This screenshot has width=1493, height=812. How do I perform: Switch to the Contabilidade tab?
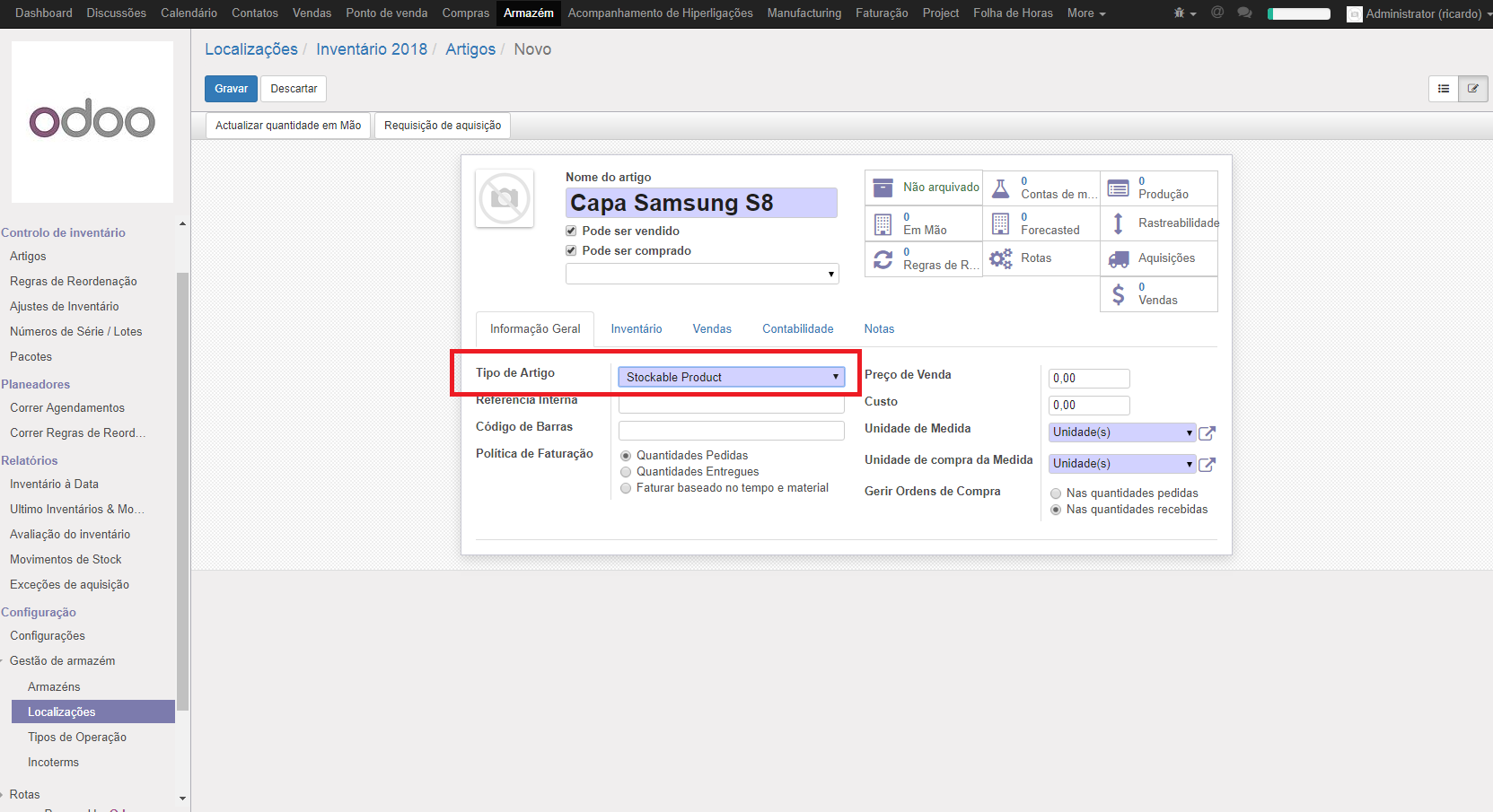pos(797,329)
